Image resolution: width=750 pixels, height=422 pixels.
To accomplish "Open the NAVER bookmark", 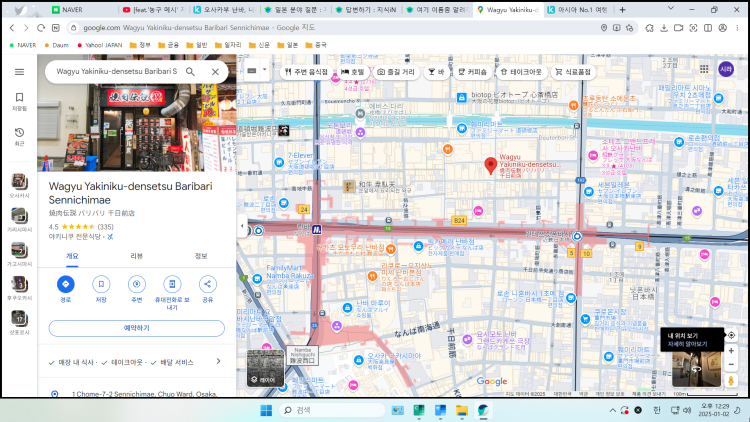I will click(x=23, y=45).
